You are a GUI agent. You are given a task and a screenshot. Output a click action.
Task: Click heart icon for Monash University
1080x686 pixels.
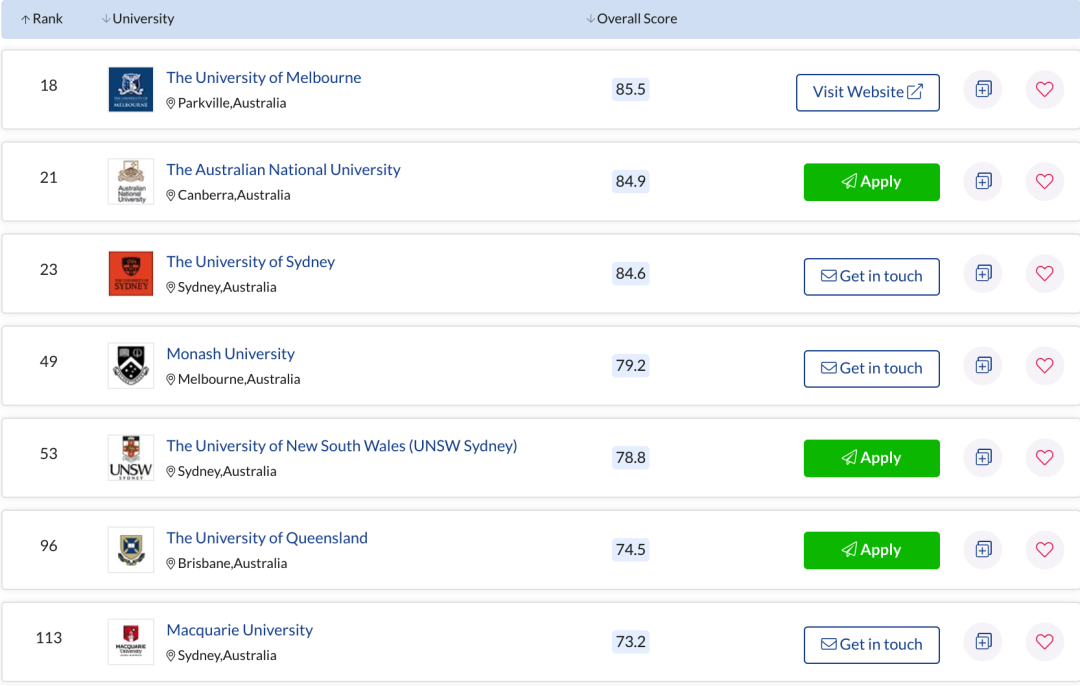(1044, 366)
